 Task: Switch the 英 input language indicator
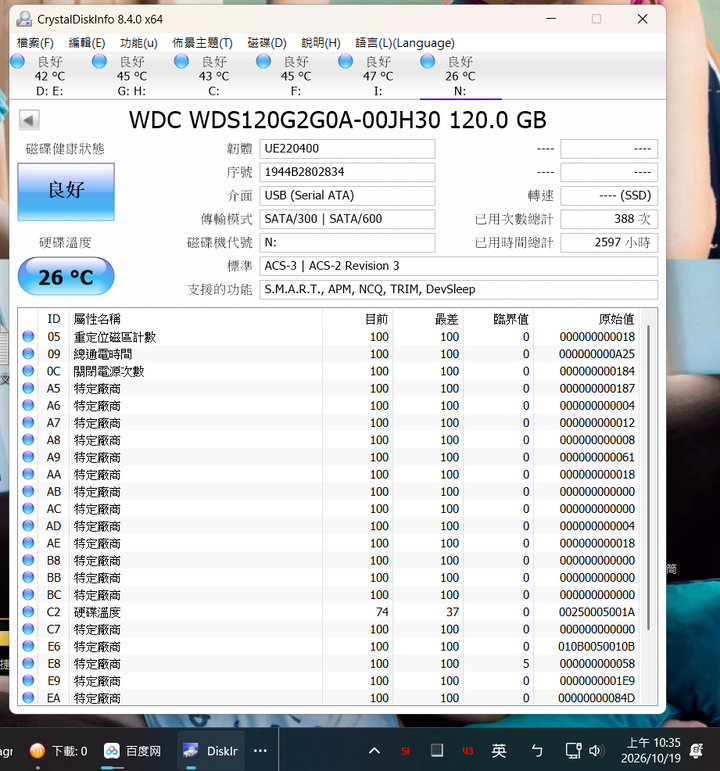(499, 751)
